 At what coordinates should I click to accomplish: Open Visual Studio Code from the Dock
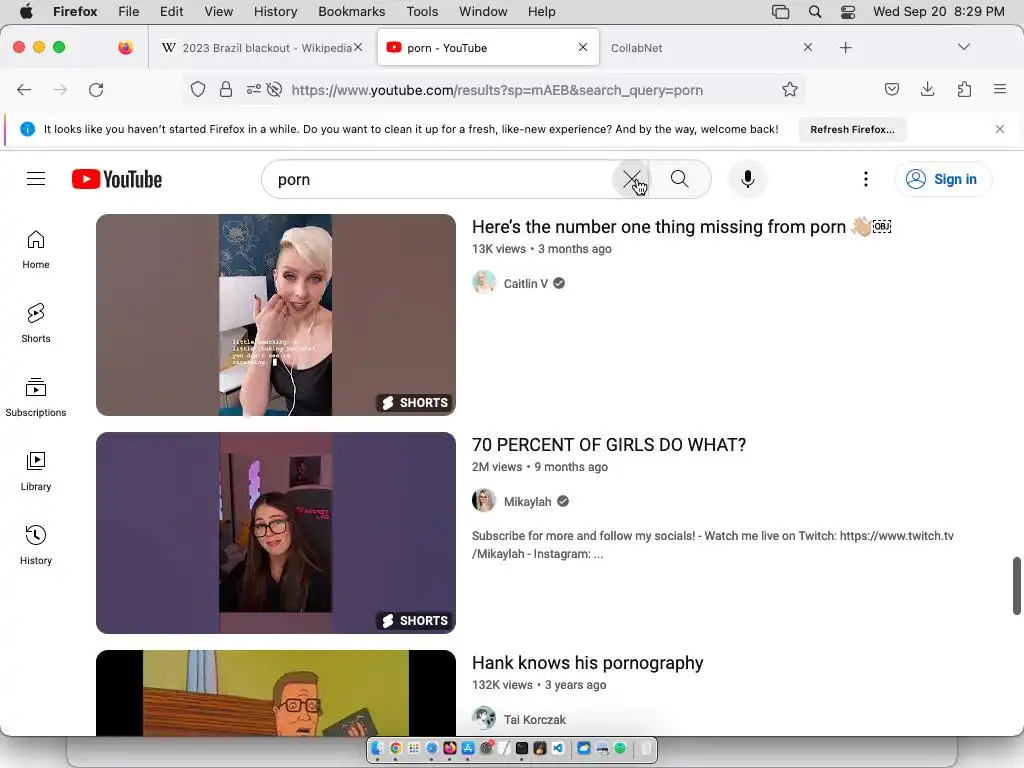pos(558,748)
